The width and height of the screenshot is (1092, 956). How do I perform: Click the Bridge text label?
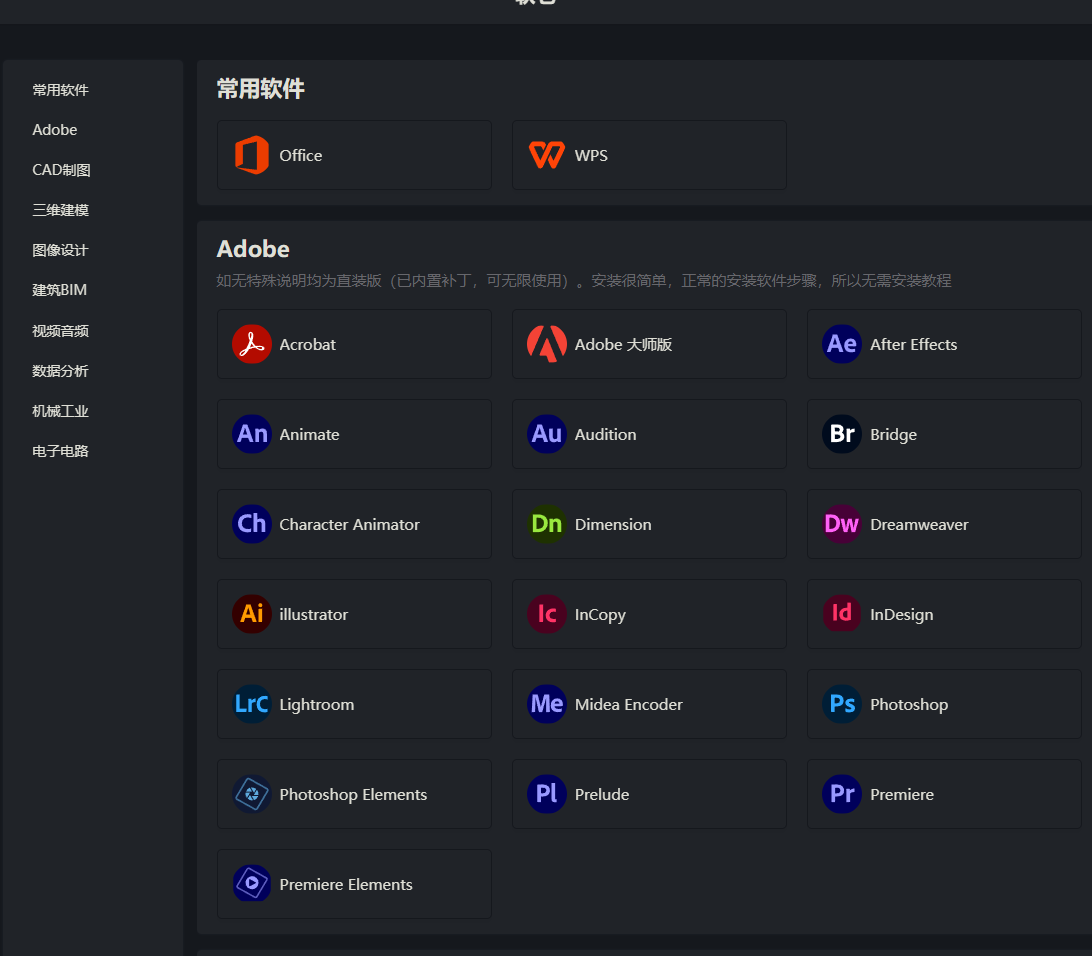click(x=894, y=434)
